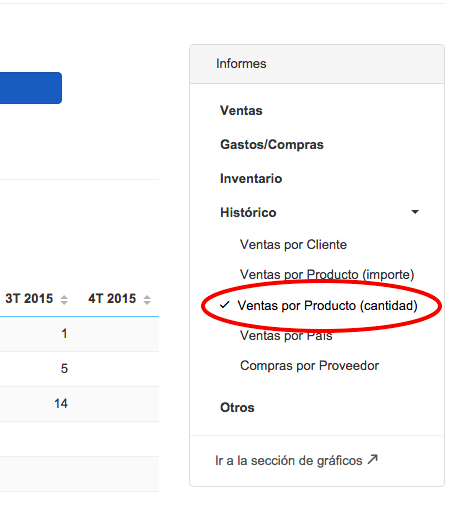Sort by the 3T 2015 column header
This screenshot has width=472, height=526.
(x=29, y=299)
